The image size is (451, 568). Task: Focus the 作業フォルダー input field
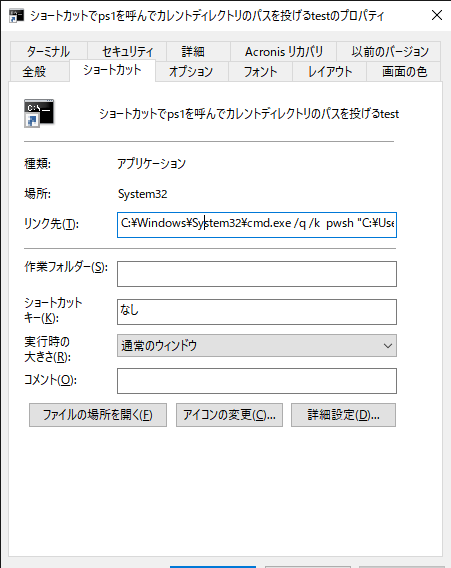coord(257,274)
